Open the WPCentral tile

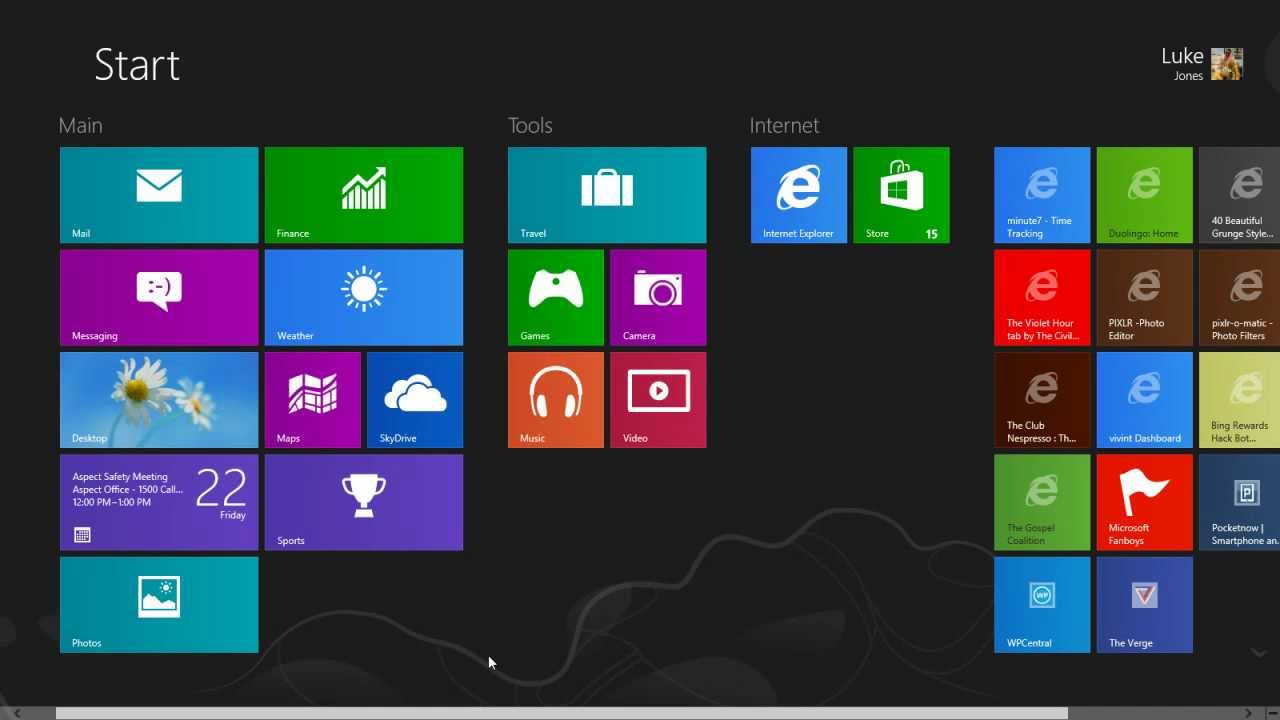click(x=1042, y=605)
